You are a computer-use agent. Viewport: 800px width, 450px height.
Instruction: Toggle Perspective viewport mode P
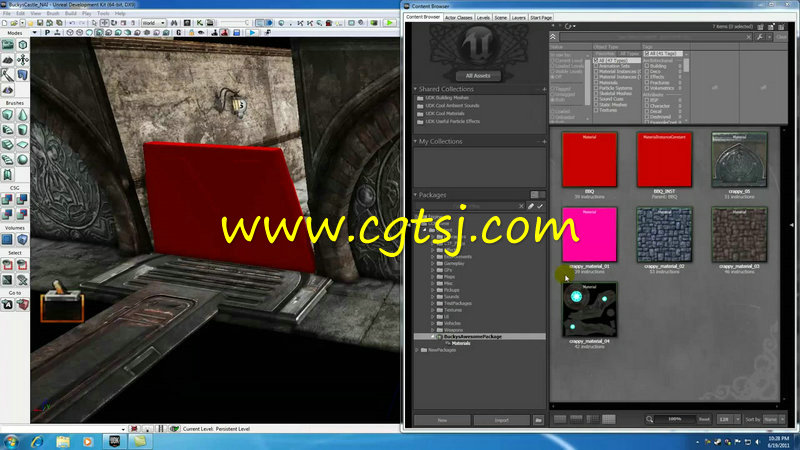pyautogui.click(x=47, y=33)
